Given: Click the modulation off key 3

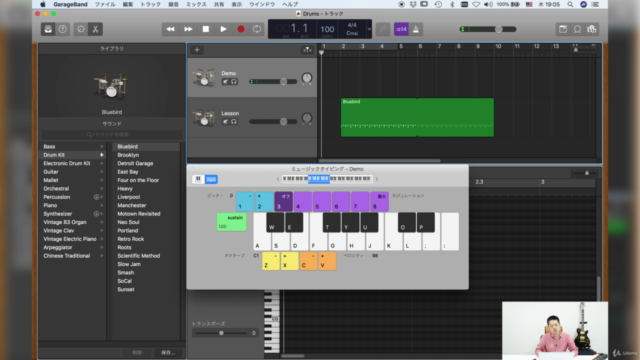Looking at the screenshot, I should pyautogui.click(x=284, y=201).
